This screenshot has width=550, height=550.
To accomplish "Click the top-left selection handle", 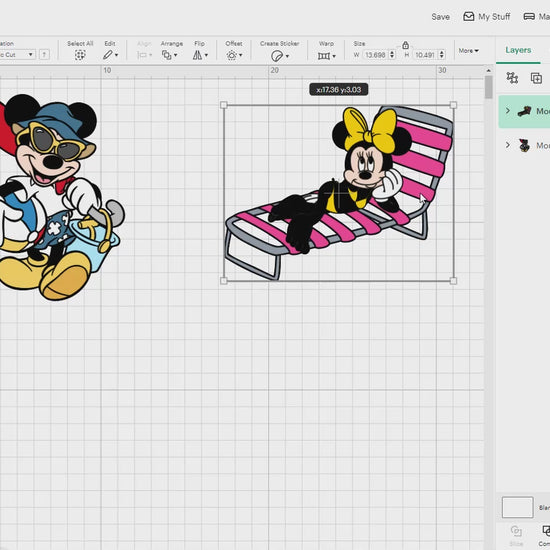I will point(224,105).
